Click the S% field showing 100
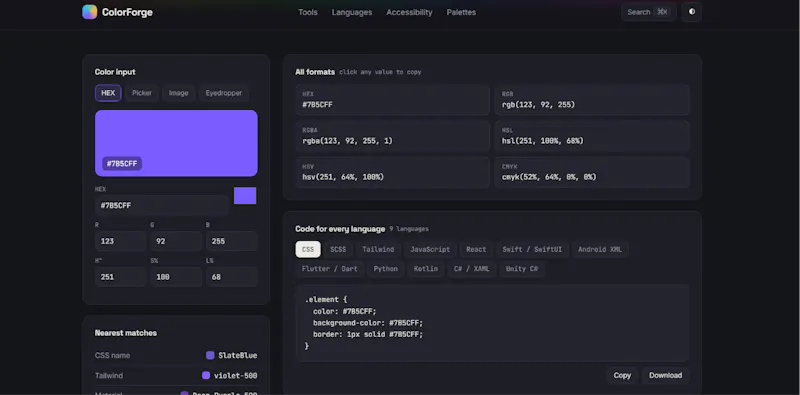 (176, 277)
